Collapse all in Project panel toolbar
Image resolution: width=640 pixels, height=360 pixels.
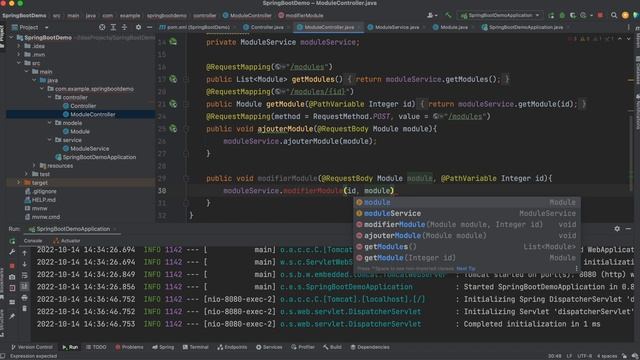tap(124, 27)
